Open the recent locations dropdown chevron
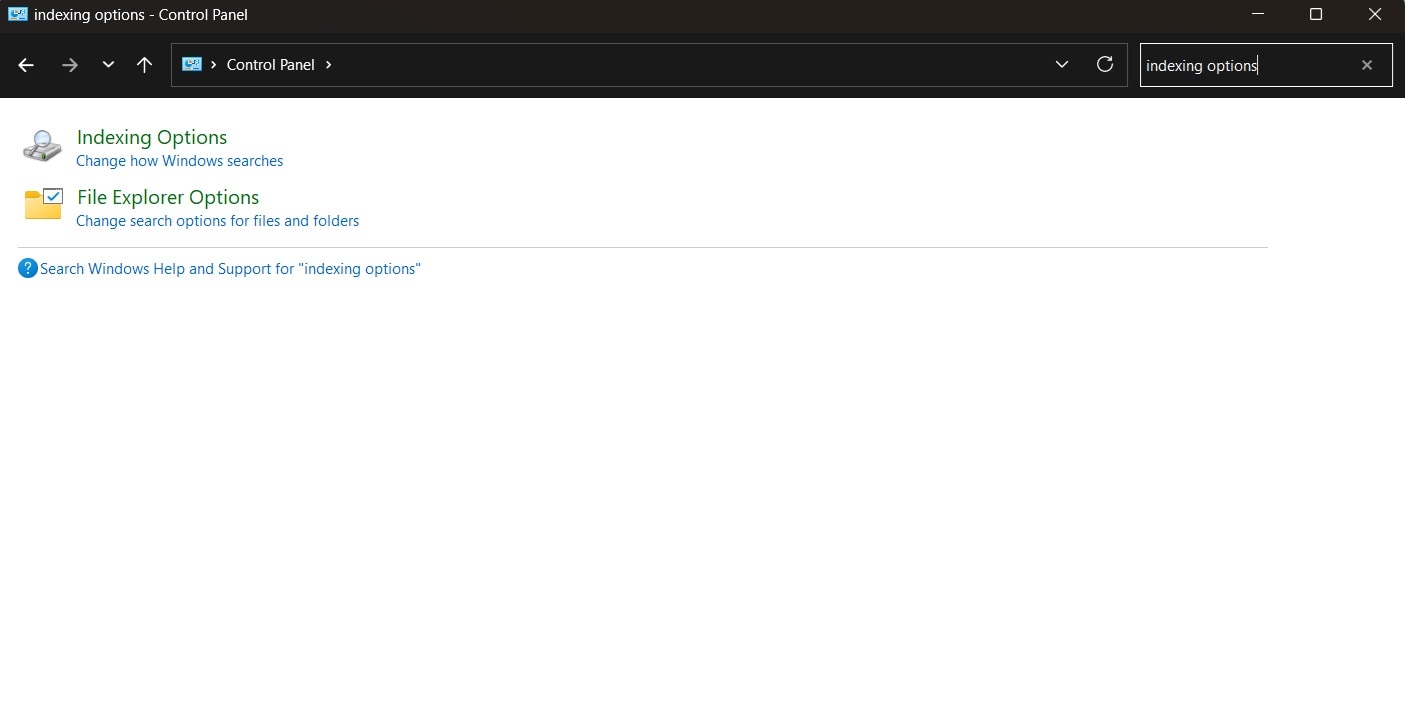The height and width of the screenshot is (724, 1405). coord(108,65)
